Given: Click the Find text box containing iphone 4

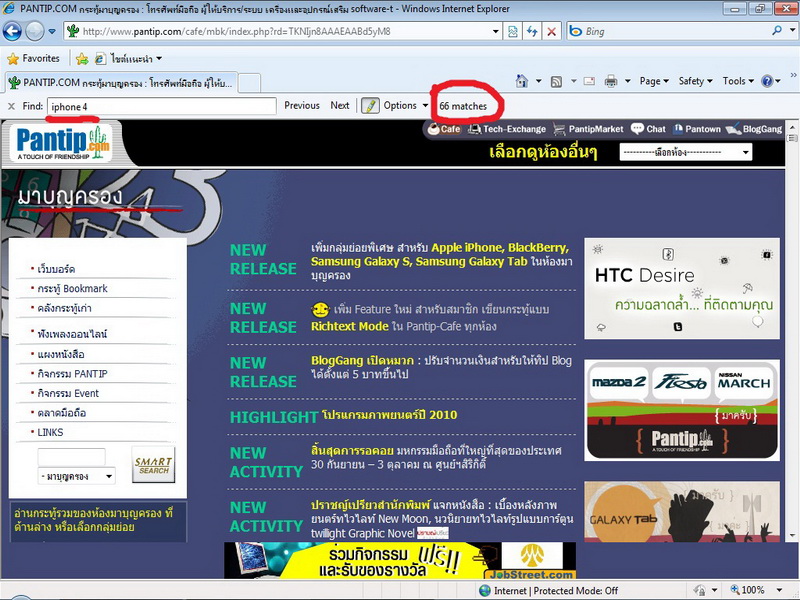Looking at the screenshot, I should pyautogui.click(x=162, y=106).
